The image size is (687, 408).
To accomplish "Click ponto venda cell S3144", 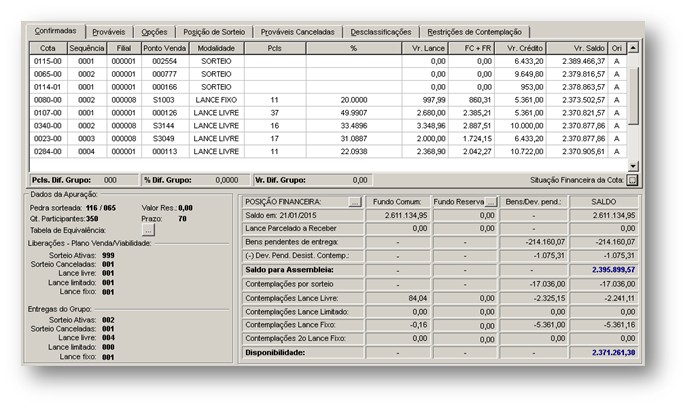I will click(x=165, y=126).
